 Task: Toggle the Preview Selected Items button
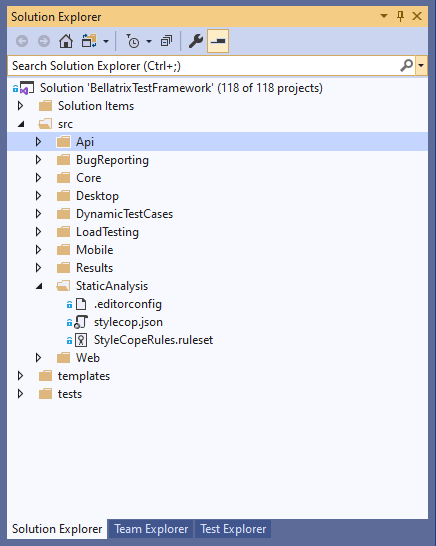(218, 41)
